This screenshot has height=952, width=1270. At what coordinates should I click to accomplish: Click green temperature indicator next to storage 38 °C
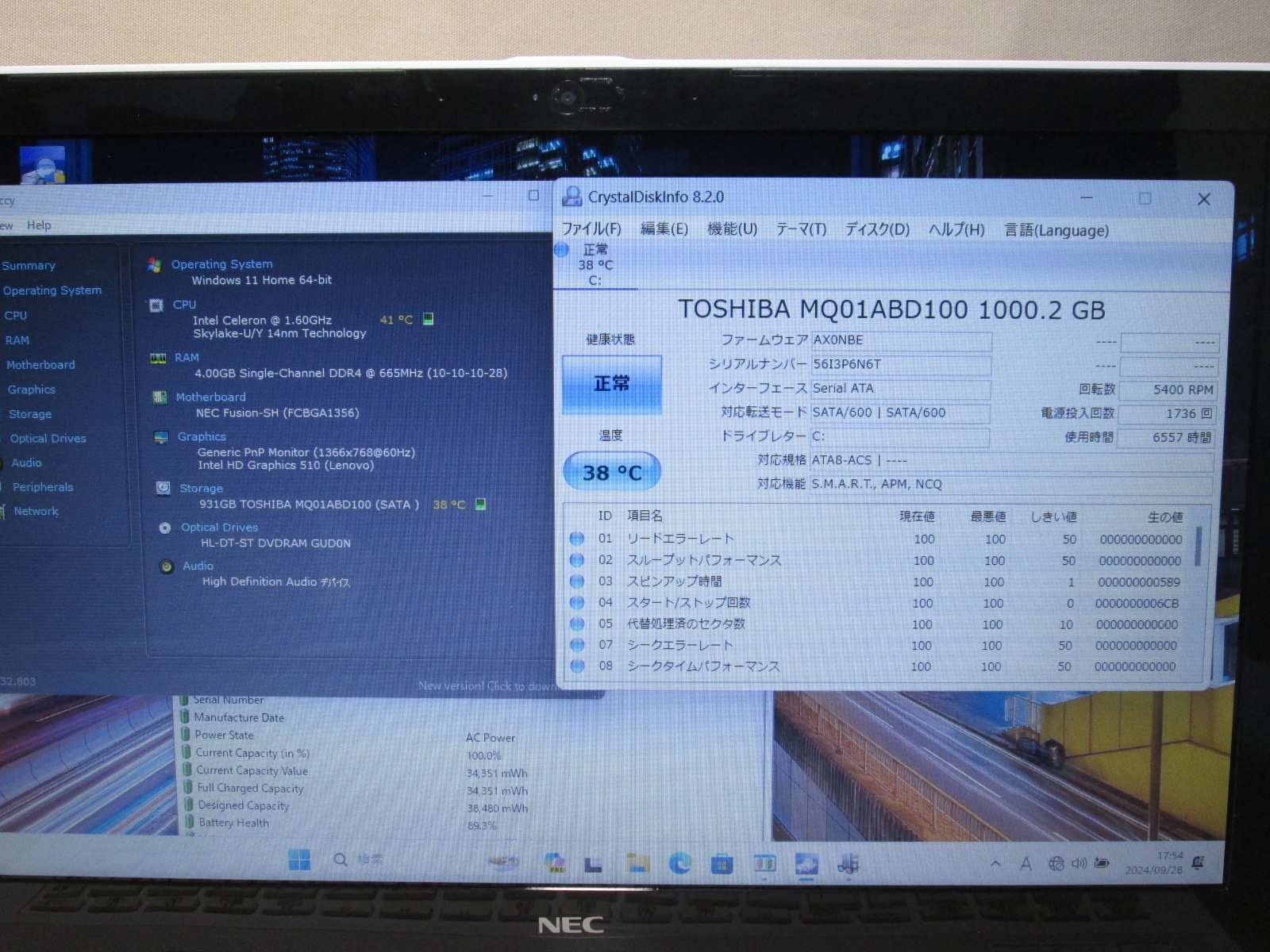[x=480, y=504]
